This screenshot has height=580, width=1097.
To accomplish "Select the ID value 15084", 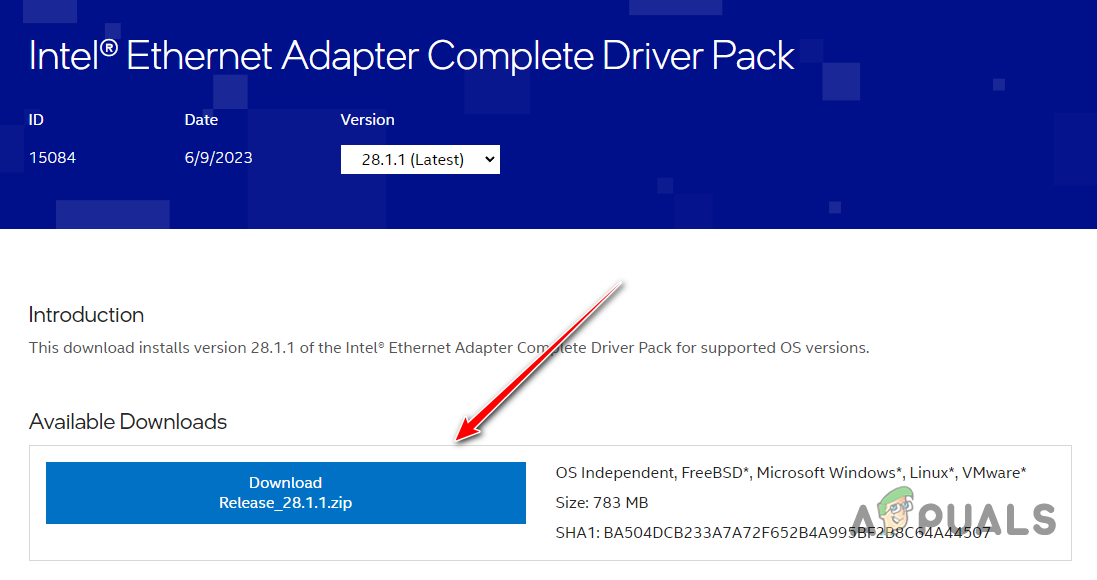I will tap(52, 157).
